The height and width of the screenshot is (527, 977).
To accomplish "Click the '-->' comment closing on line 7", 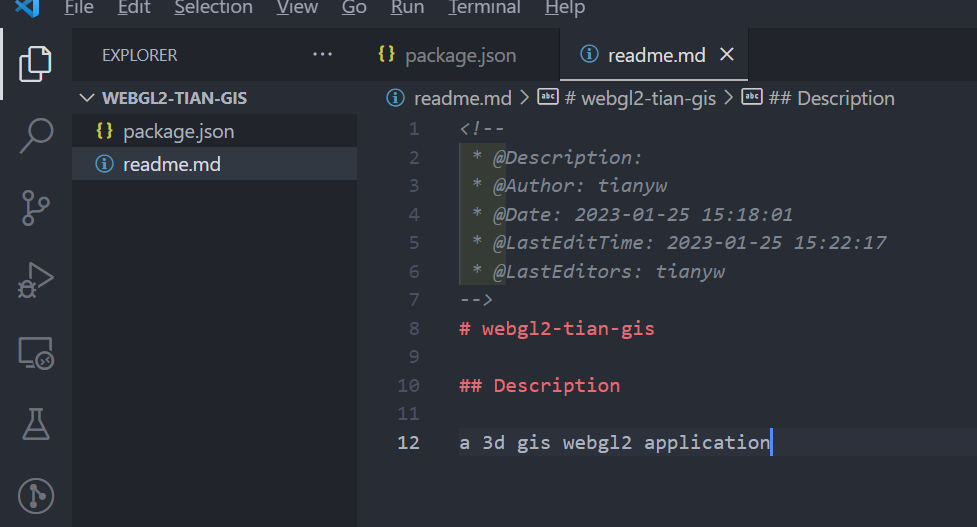I will (x=476, y=300).
